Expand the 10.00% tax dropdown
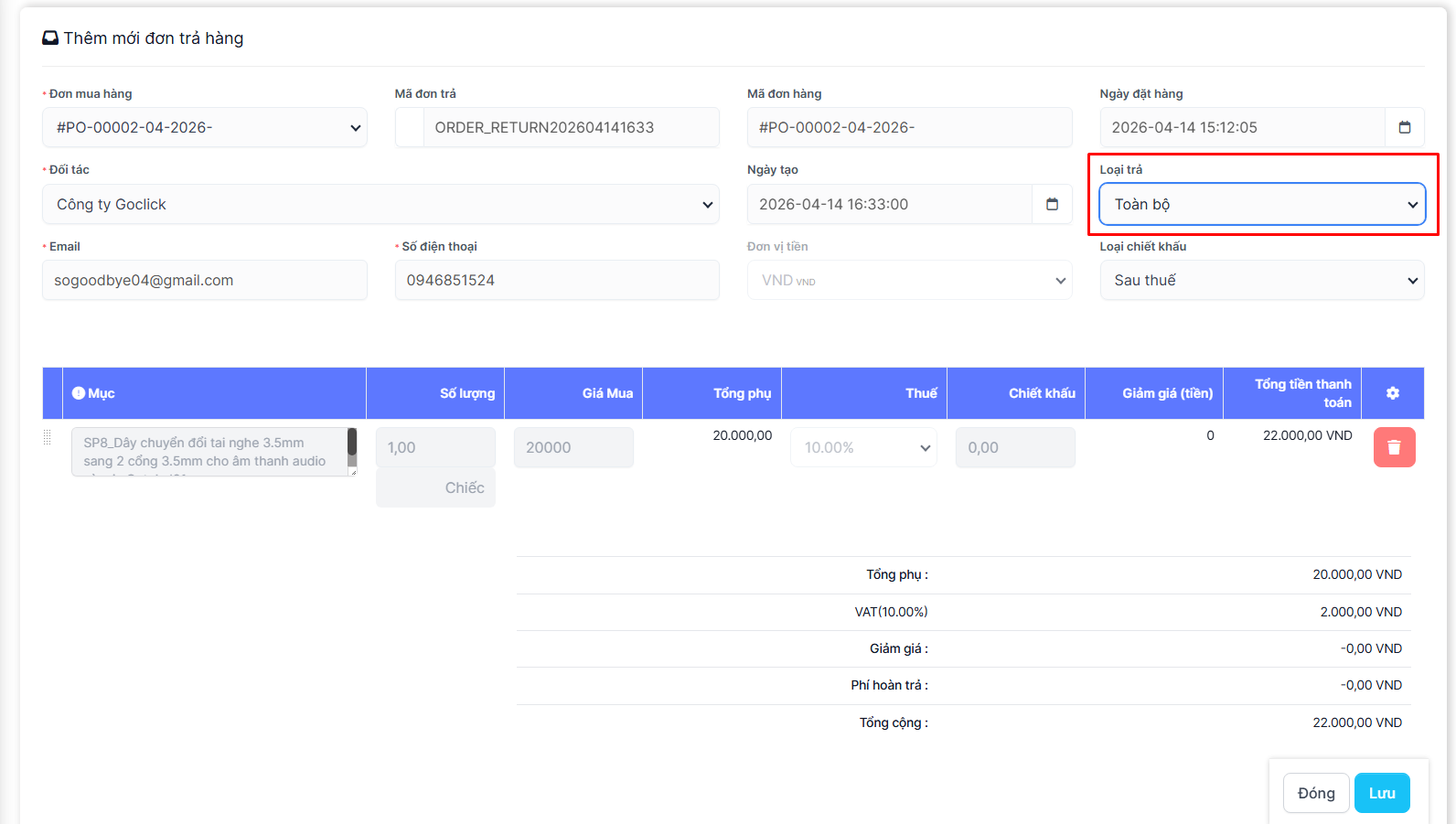Screen dimensions: 1456x824 click(863, 448)
